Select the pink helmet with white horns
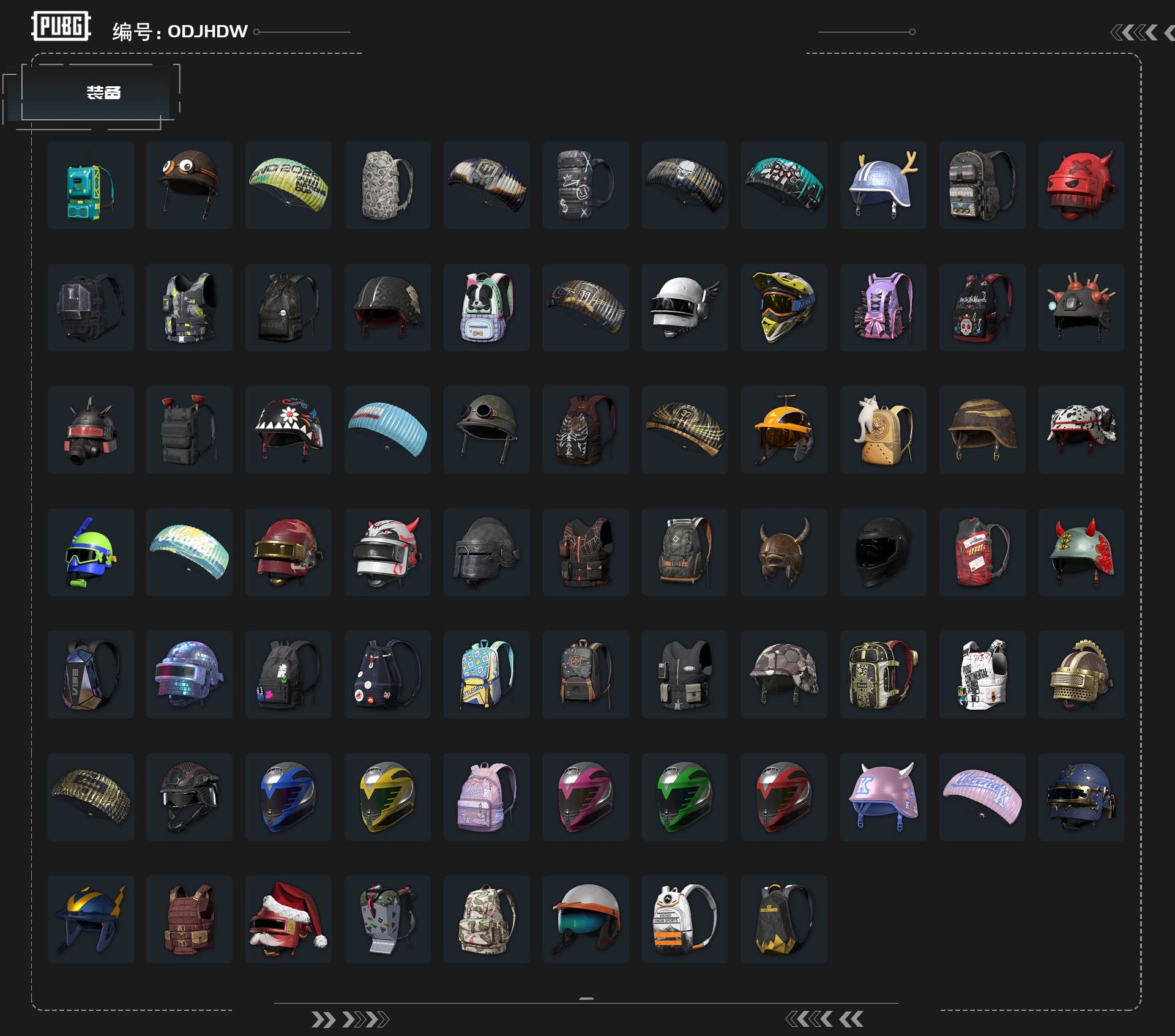This screenshot has height=1036, width=1175. [x=884, y=797]
